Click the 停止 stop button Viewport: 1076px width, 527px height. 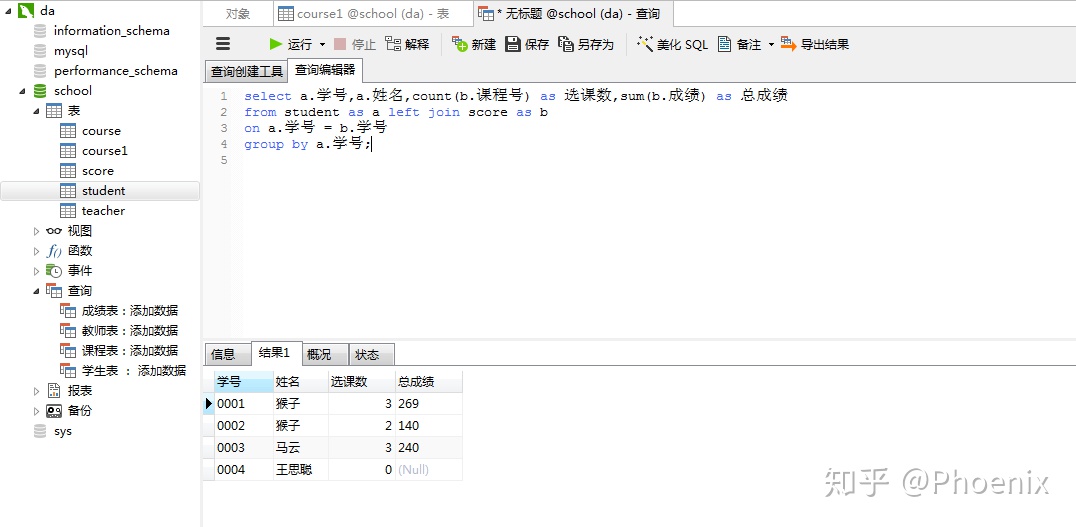coord(355,45)
